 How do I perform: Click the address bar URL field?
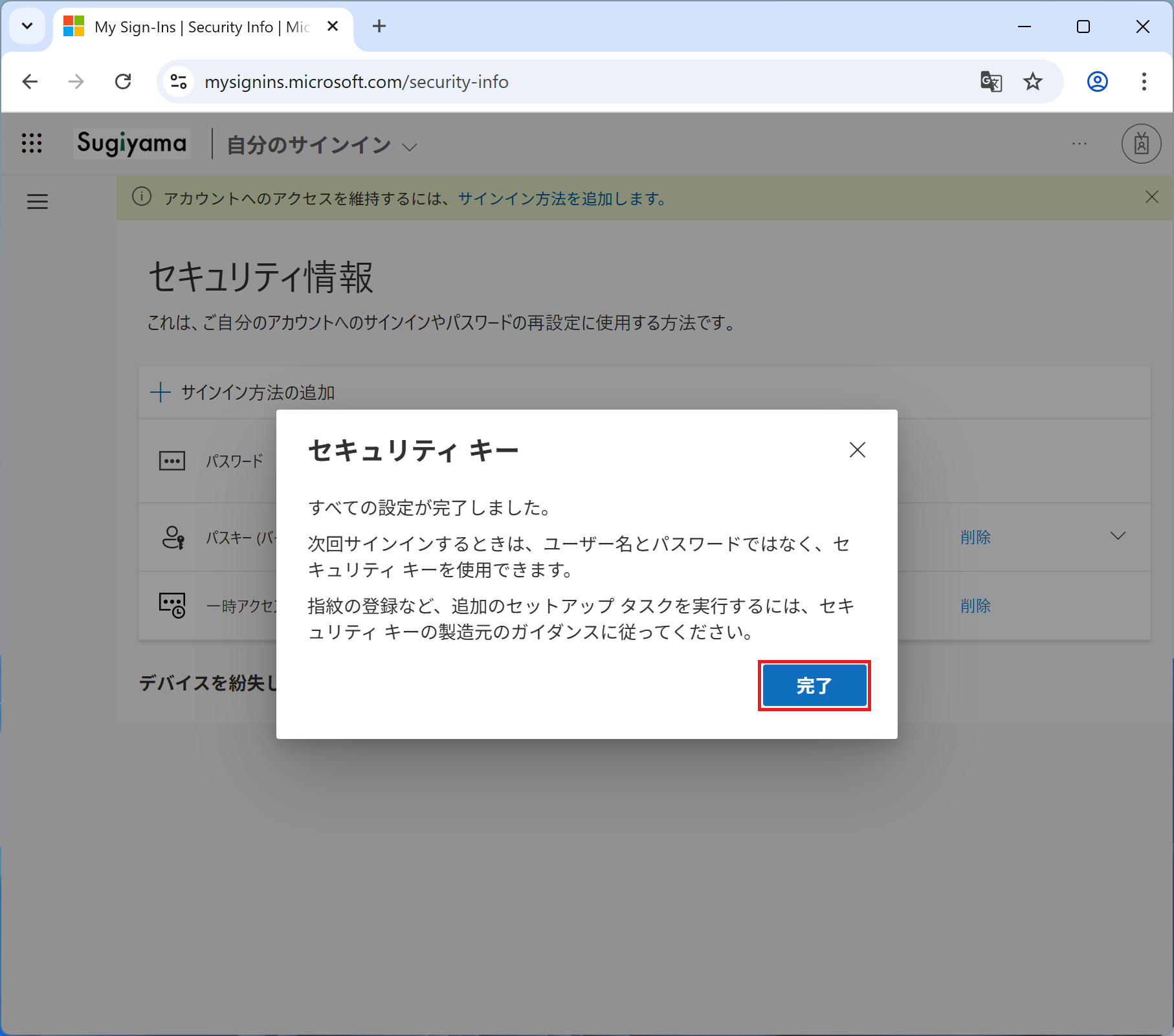pos(518,82)
